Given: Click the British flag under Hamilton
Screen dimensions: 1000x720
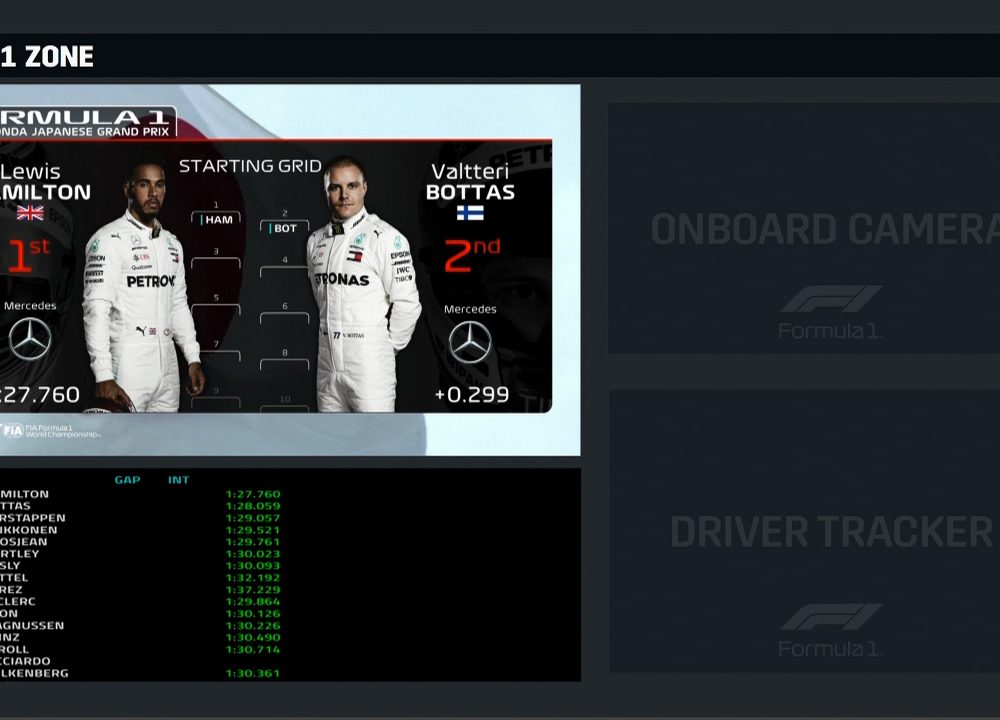Looking at the screenshot, I should 30,212.
